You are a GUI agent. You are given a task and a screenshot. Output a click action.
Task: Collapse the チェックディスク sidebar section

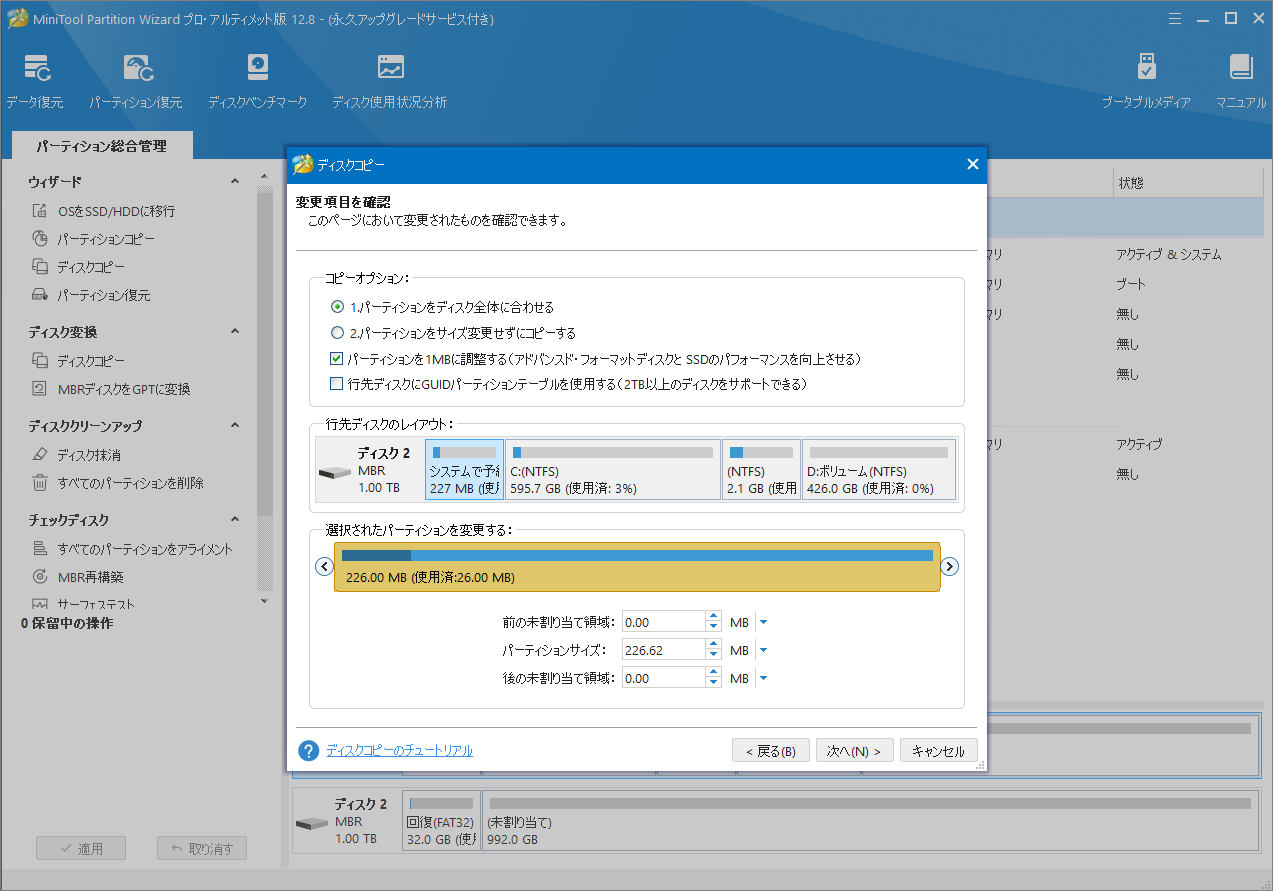[x=234, y=519]
